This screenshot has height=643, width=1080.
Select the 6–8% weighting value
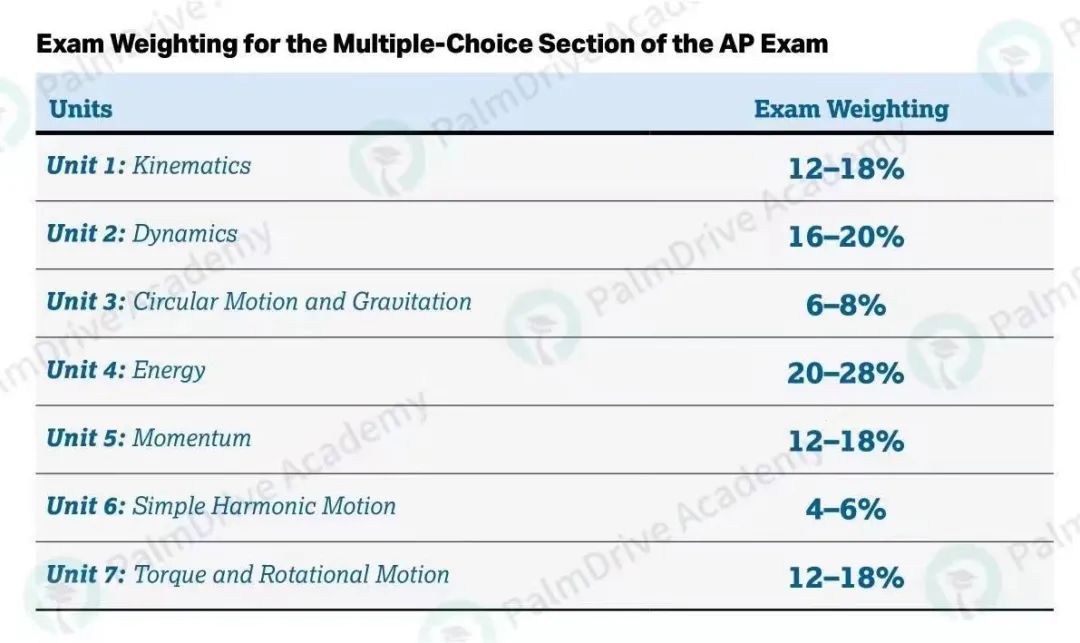tap(846, 304)
